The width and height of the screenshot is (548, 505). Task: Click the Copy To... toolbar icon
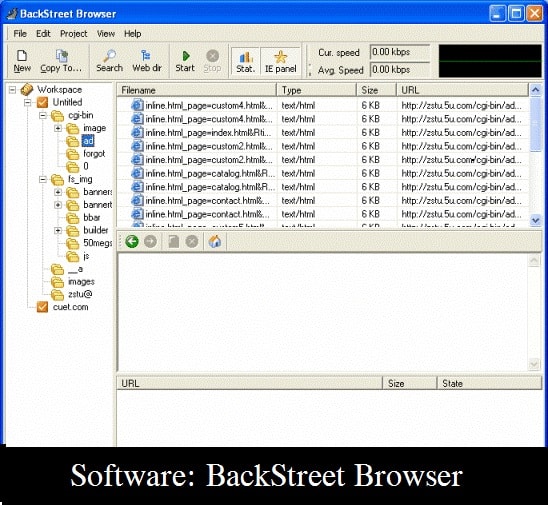(61, 61)
